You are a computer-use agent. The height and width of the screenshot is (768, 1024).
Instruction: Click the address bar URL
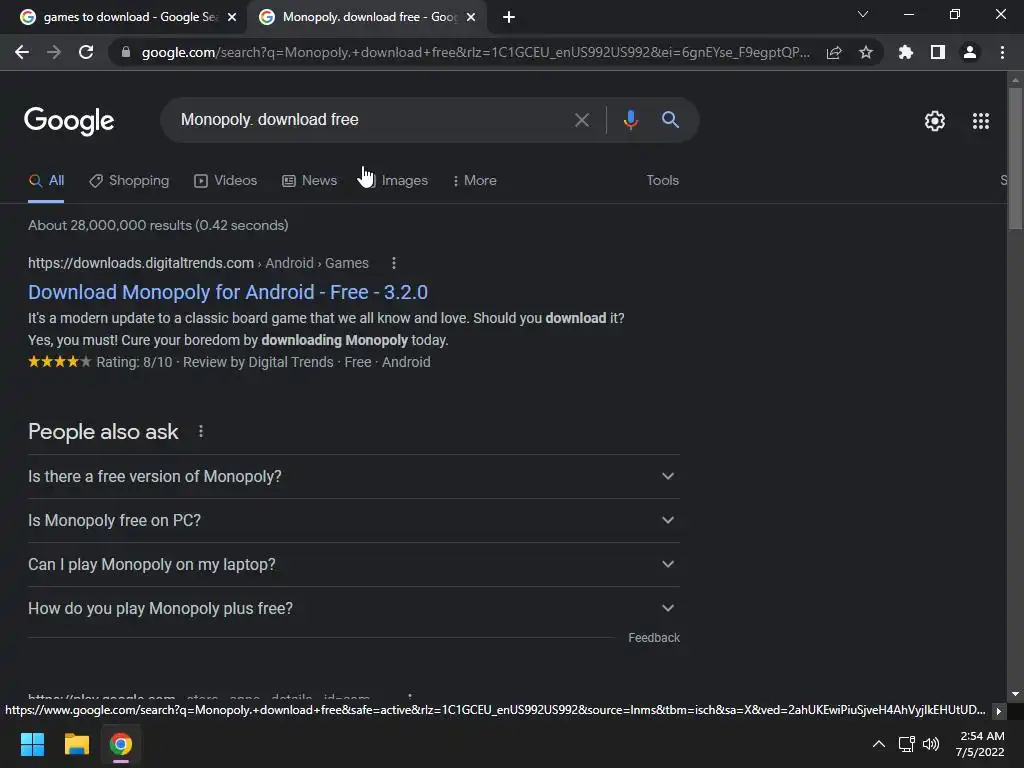coord(475,52)
